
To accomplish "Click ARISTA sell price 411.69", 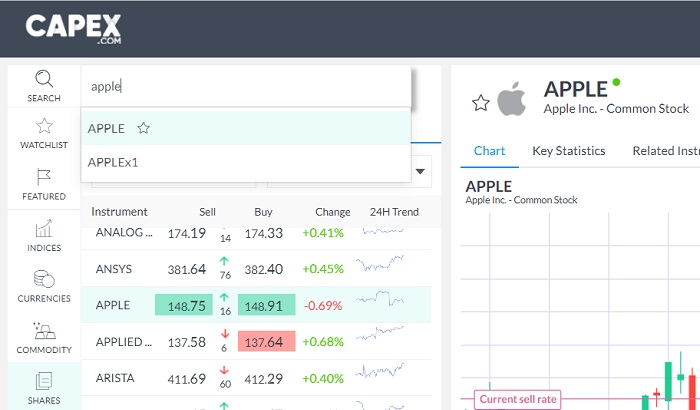I will pyautogui.click(x=187, y=379).
